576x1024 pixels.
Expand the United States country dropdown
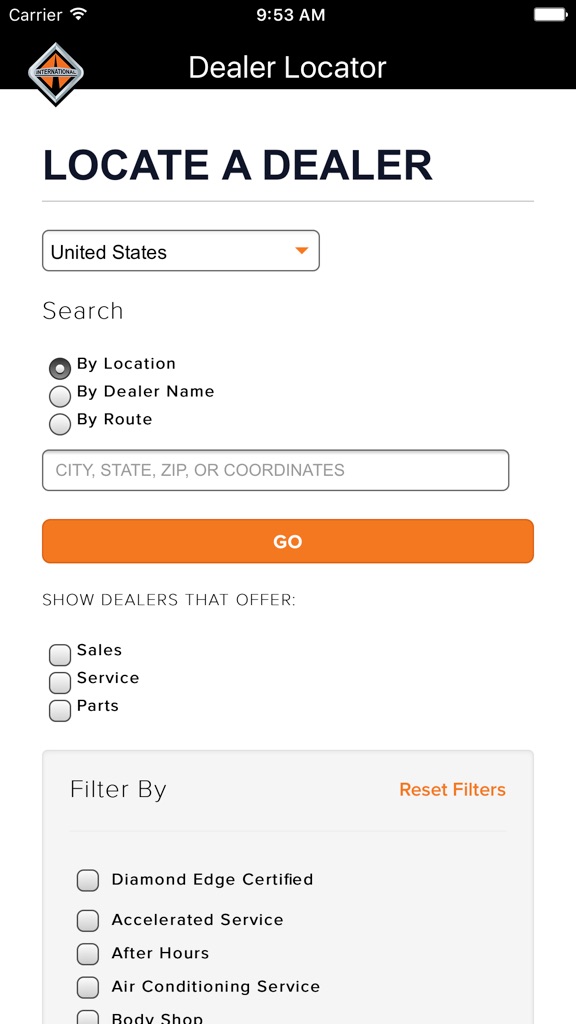[180, 251]
